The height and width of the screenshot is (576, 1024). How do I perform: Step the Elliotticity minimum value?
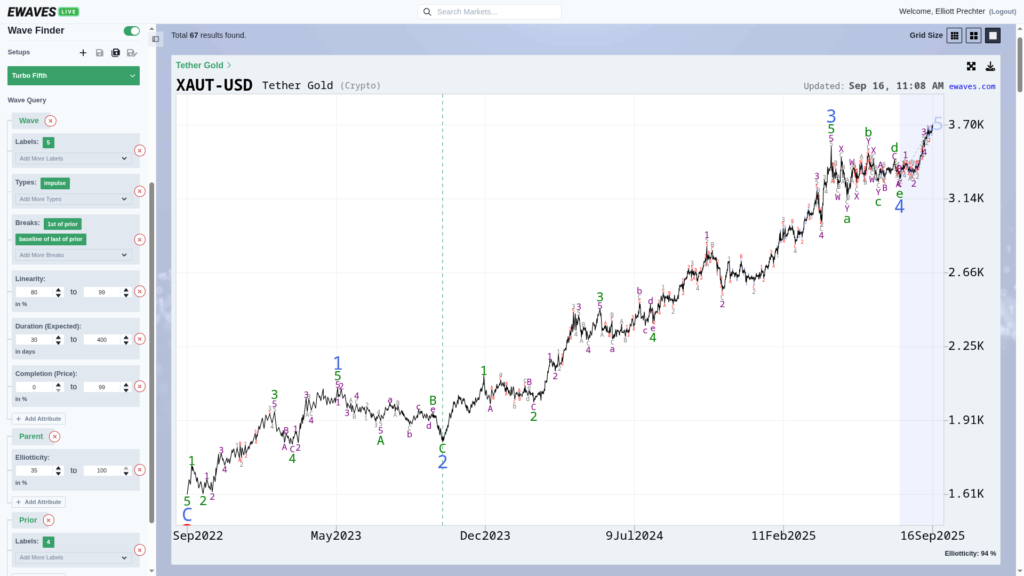(x=58, y=471)
